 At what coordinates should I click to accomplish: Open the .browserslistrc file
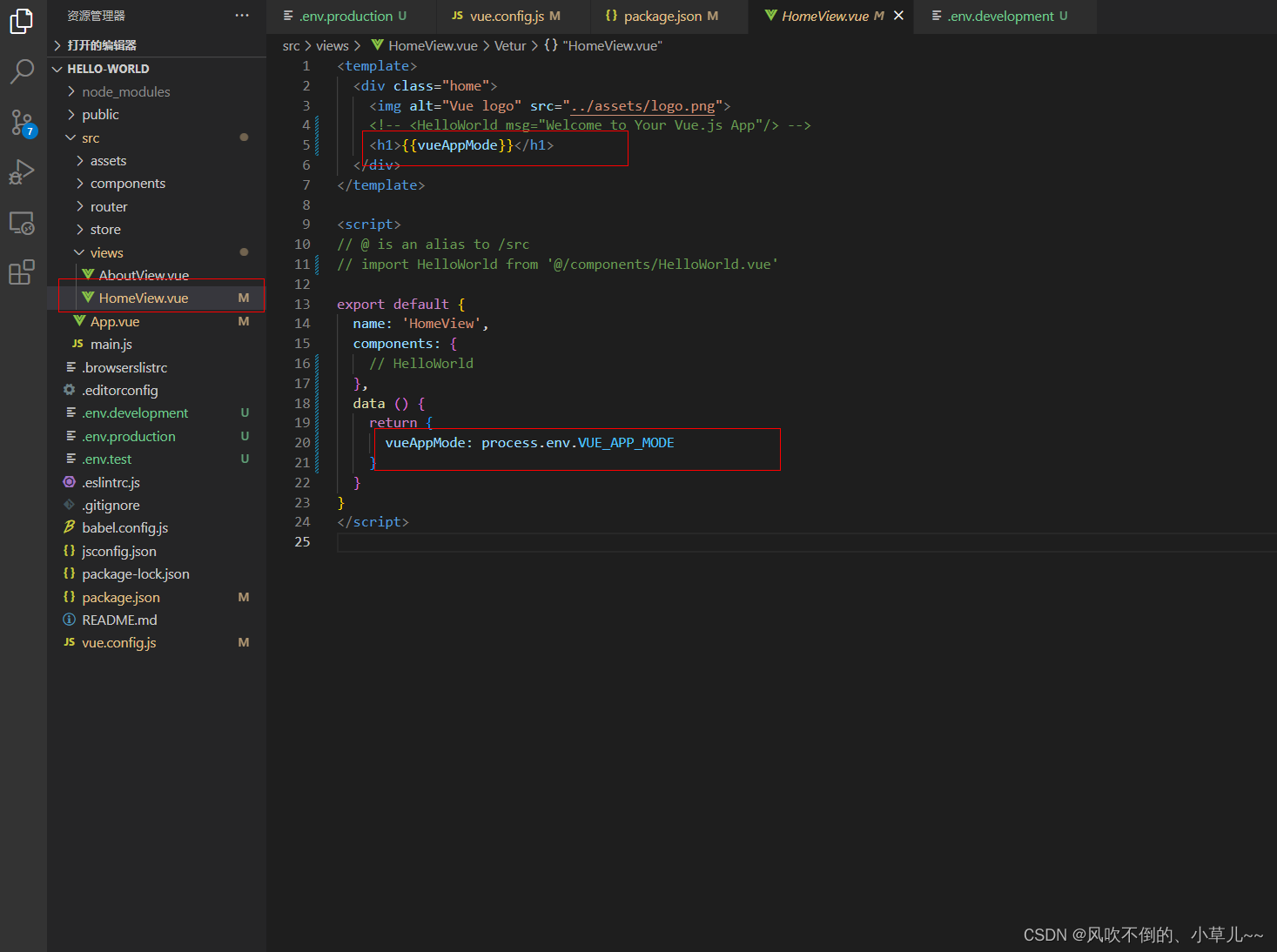click(x=157, y=368)
